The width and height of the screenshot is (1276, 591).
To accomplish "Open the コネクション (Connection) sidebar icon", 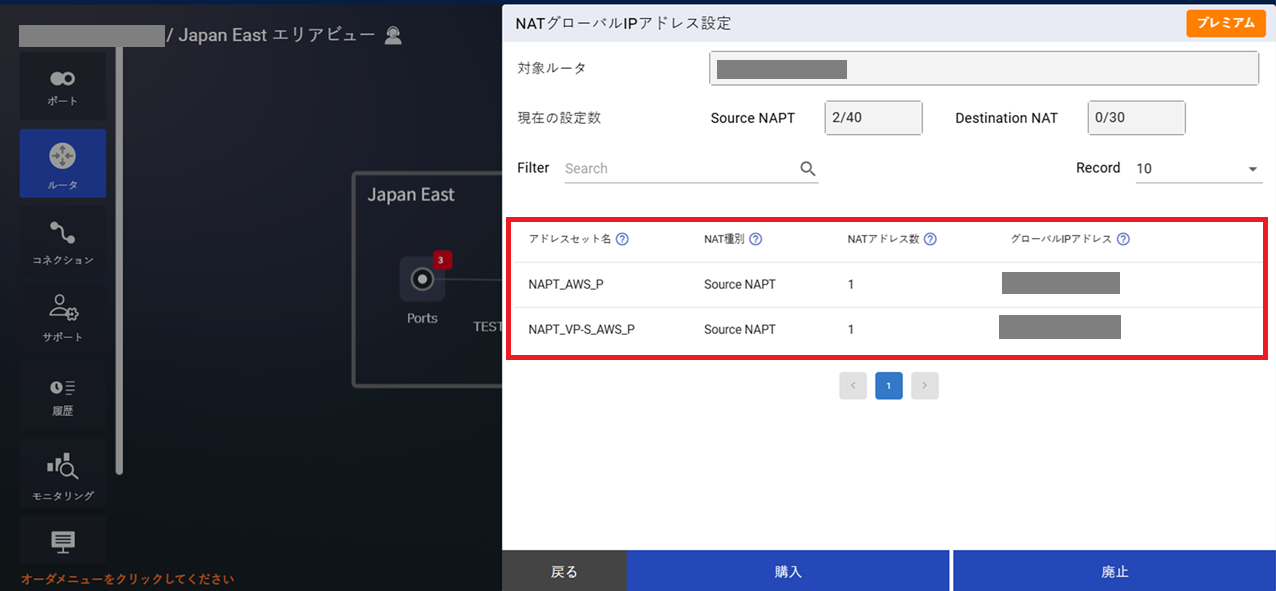I will click(62, 241).
